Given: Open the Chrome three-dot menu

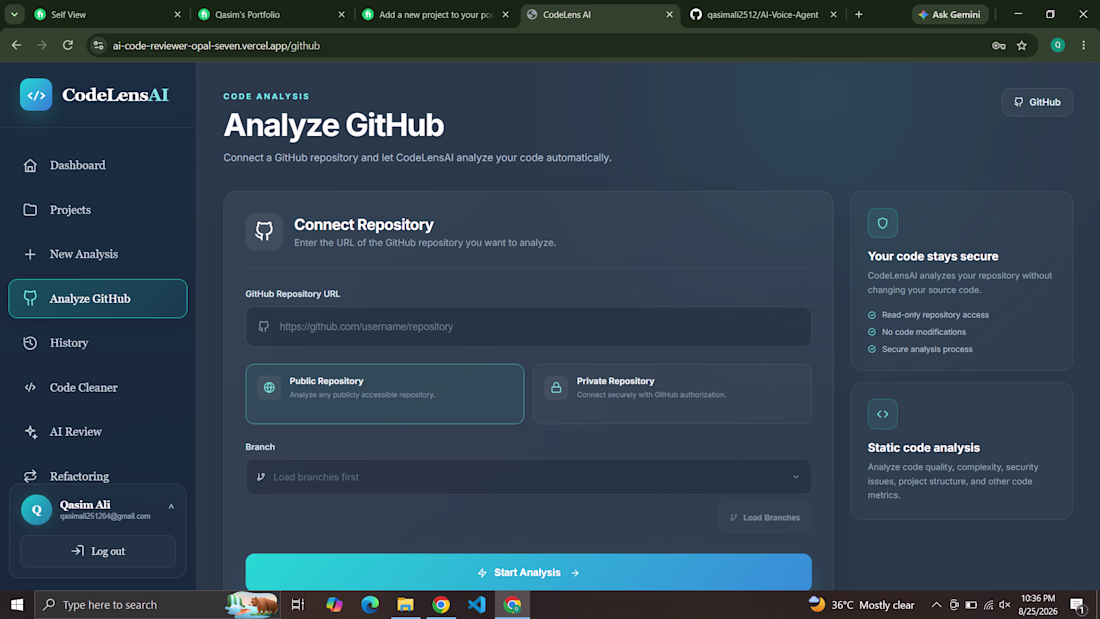Looking at the screenshot, I should (x=1084, y=46).
